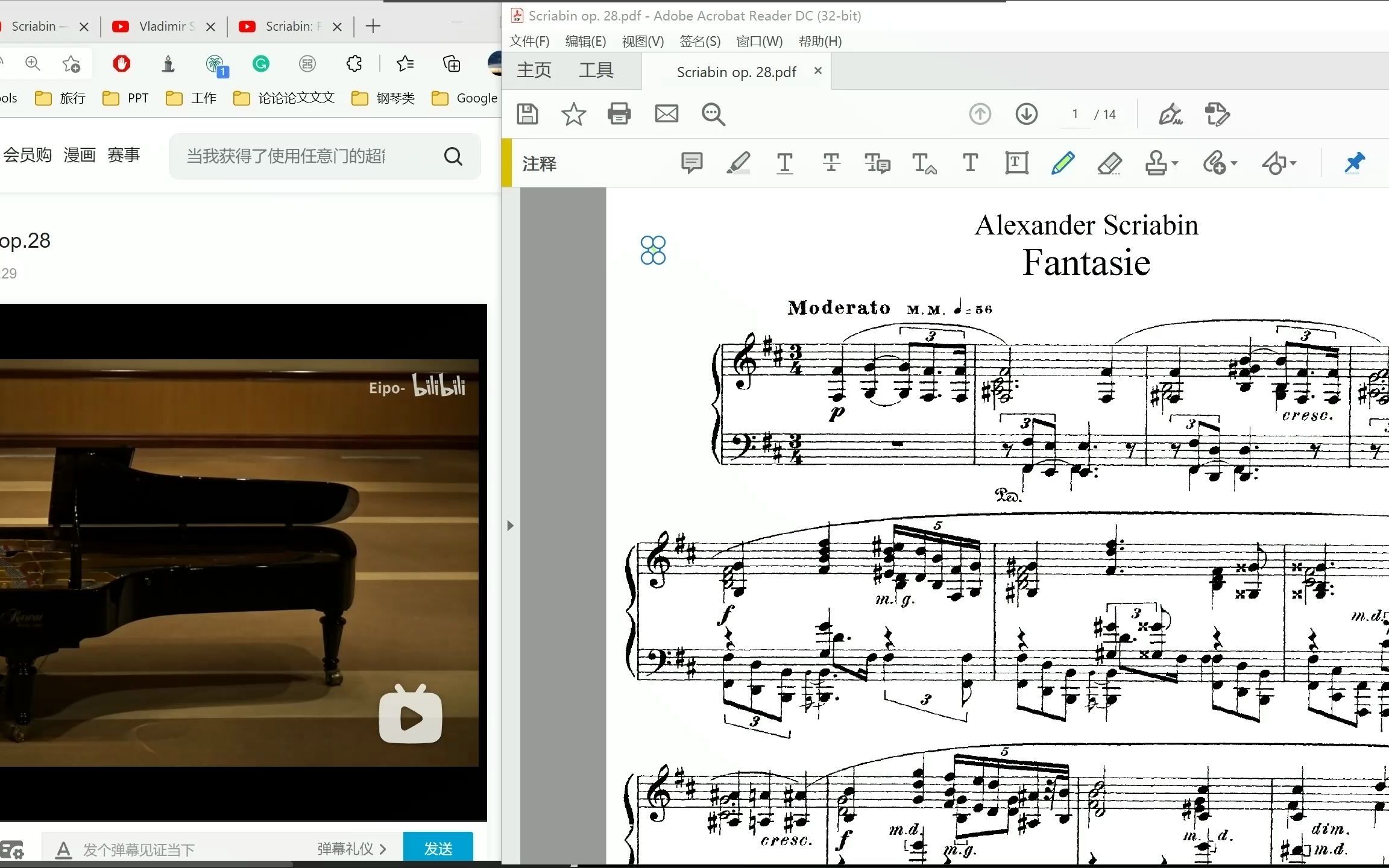Open the 窗口(W) menu

pos(760,41)
